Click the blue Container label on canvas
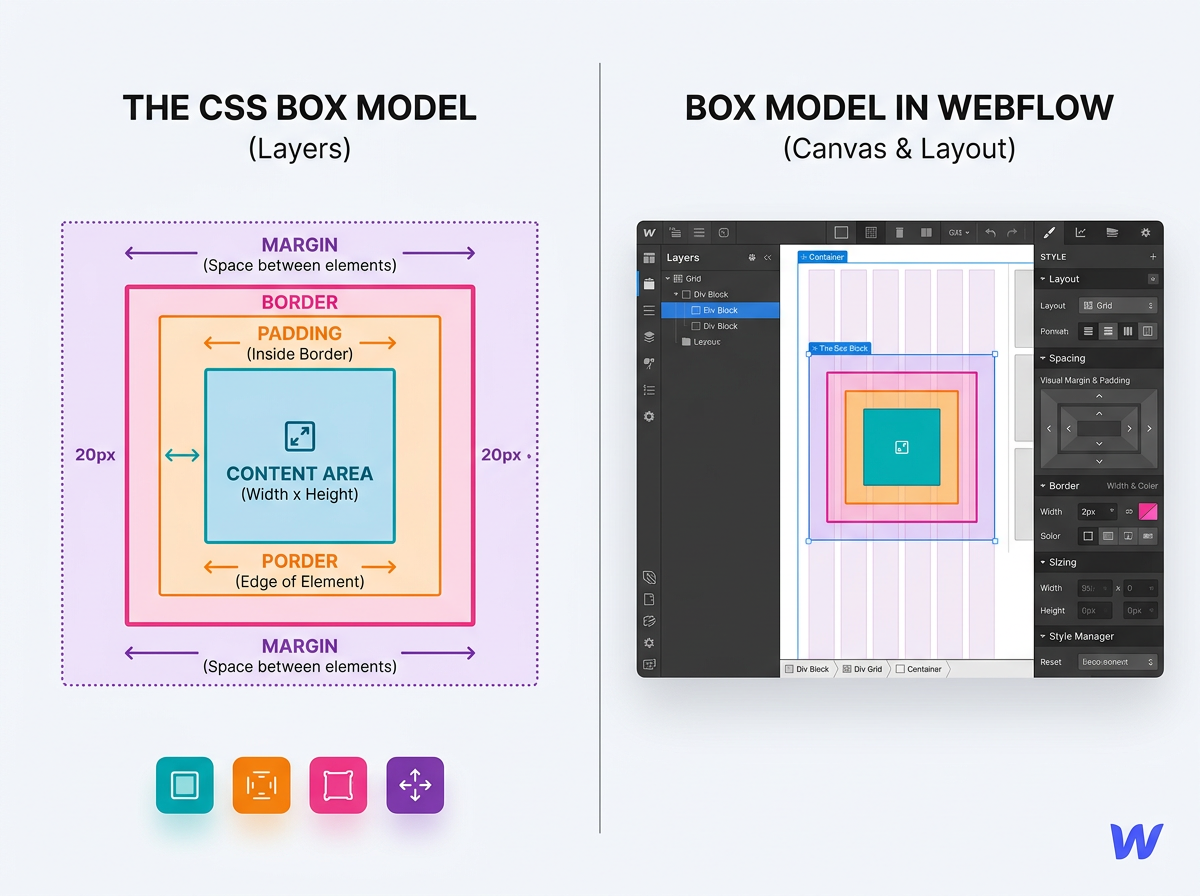This screenshot has height=896, width=1200. pyautogui.click(x=822, y=257)
